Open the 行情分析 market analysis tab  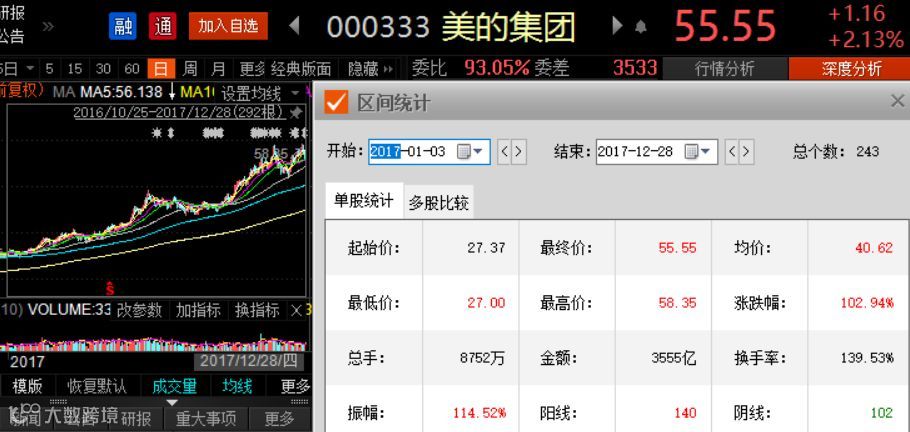(x=724, y=69)
